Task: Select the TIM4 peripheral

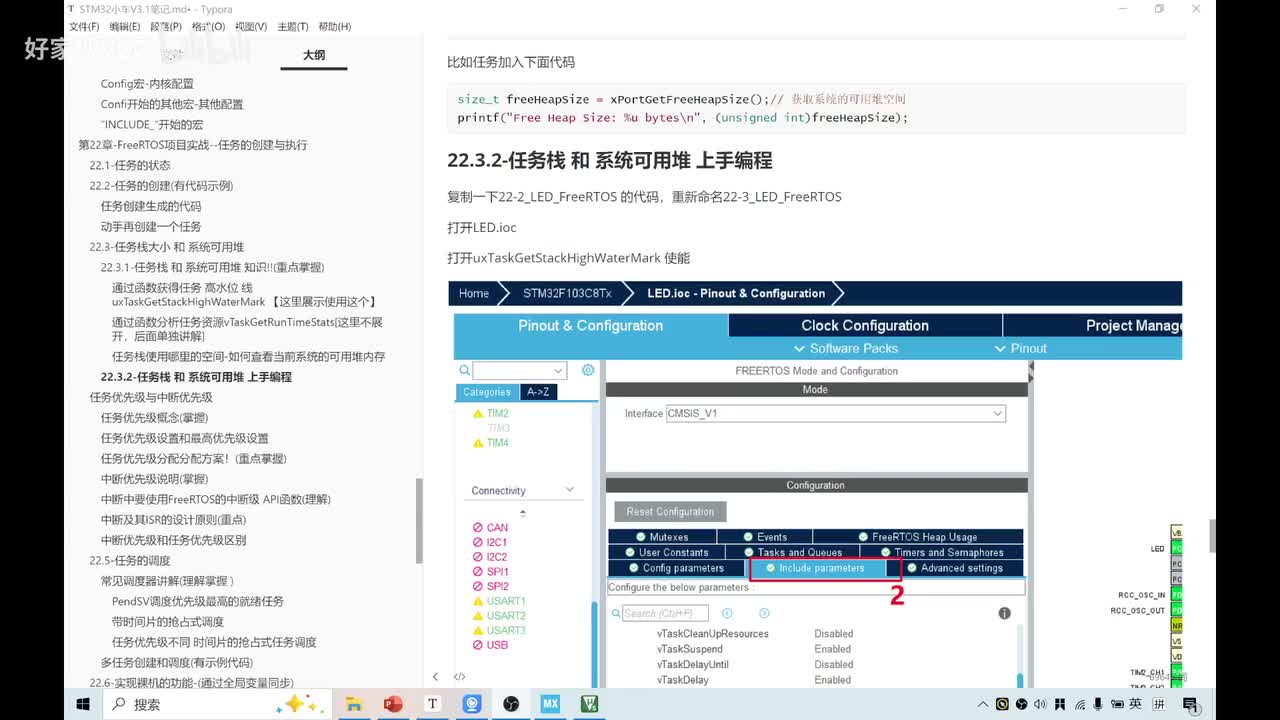Action: click(x=497, y=443)
